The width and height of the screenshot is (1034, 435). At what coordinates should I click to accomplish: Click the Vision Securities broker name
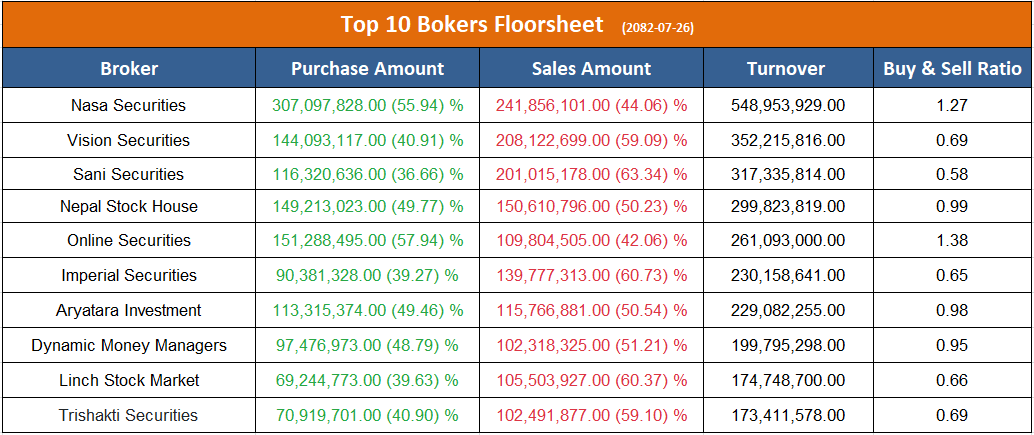(x=129, y=140)
